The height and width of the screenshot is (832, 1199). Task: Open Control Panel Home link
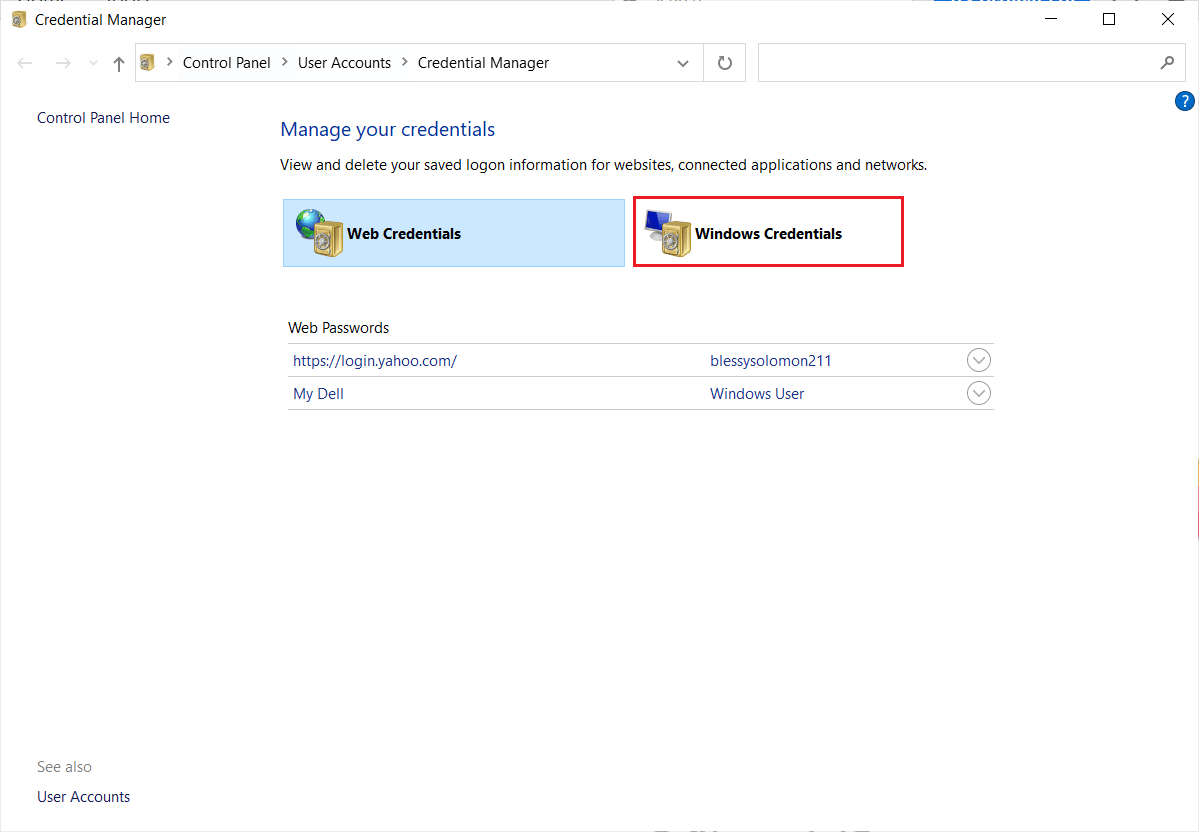coord(103,118)
